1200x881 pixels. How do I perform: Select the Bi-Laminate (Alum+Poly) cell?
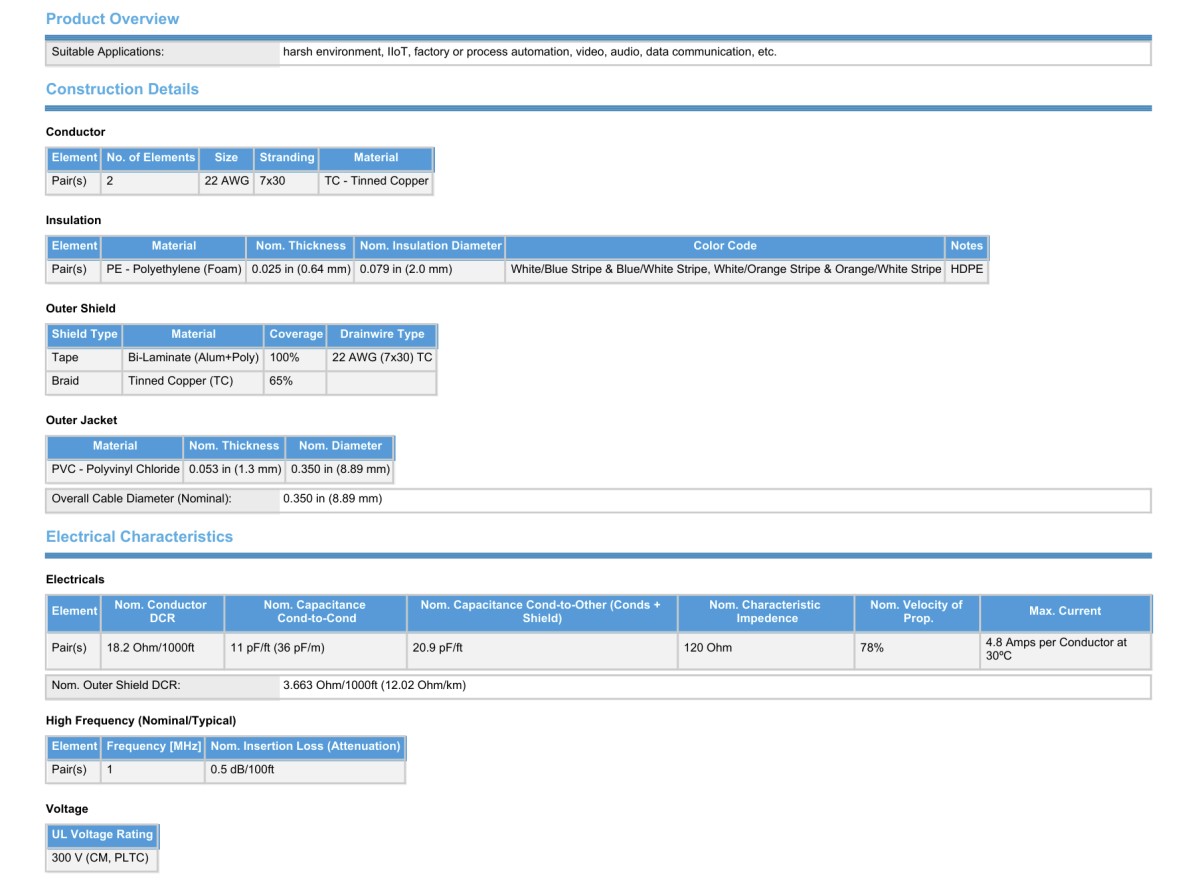coord(193,358)
